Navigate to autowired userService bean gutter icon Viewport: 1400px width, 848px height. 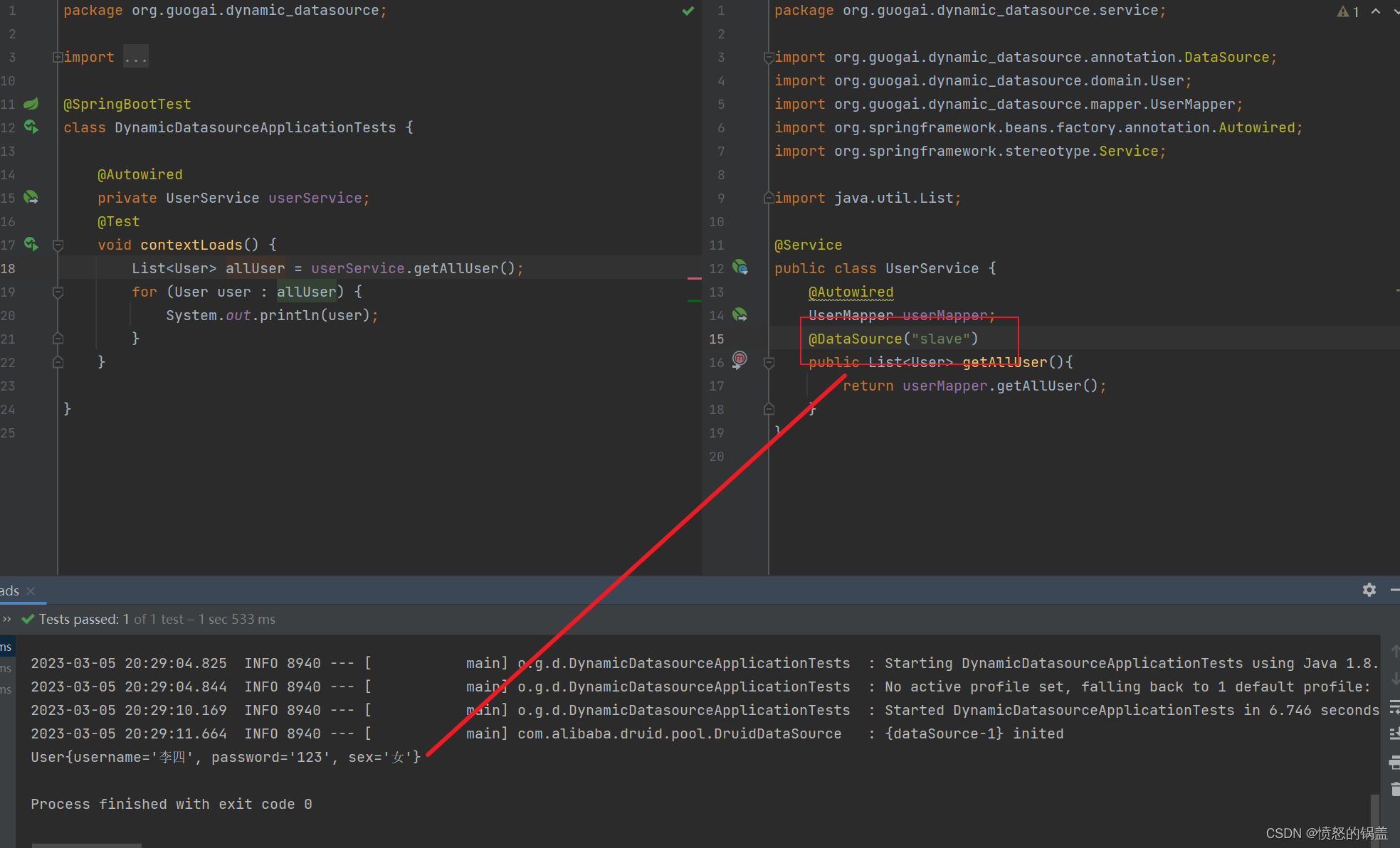(x=31, y=197)
